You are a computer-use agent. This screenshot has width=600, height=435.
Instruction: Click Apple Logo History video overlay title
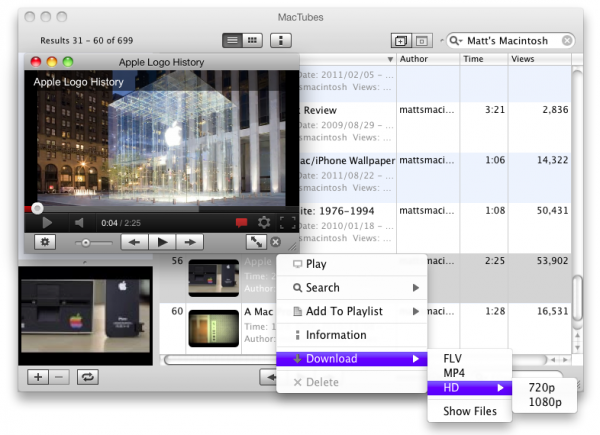coord(78,82)
